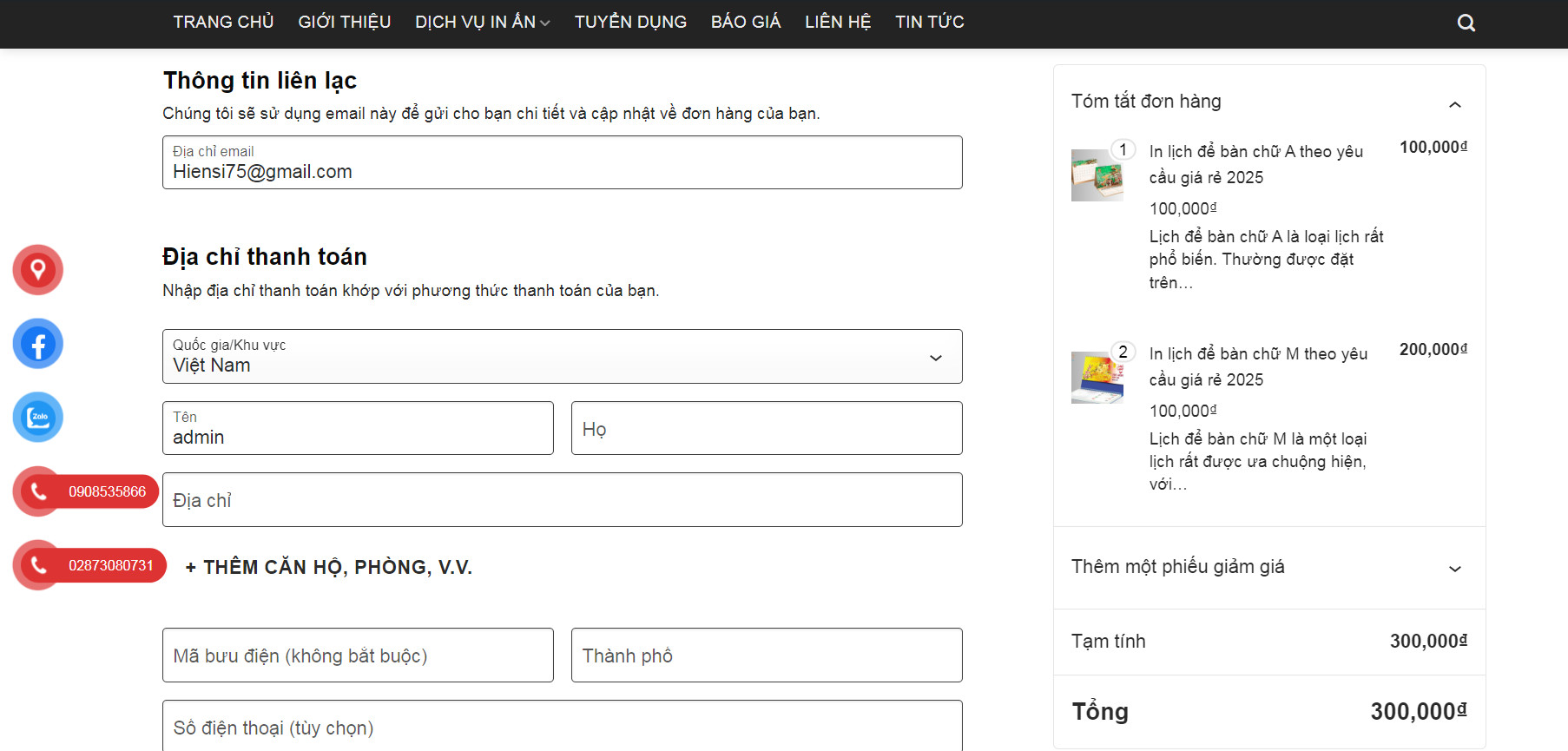
Task: Select product title In lịch để bàn chữ A
Action: coord(1256,164)
